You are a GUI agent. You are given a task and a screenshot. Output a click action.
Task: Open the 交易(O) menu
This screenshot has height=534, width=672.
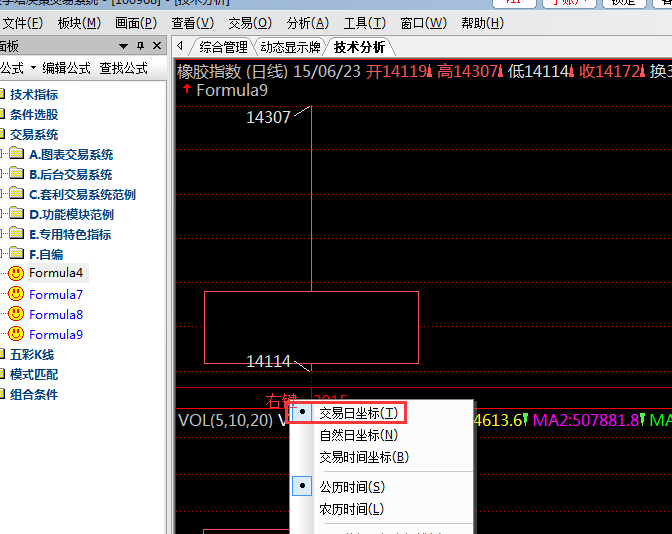(x=250, y=23)
